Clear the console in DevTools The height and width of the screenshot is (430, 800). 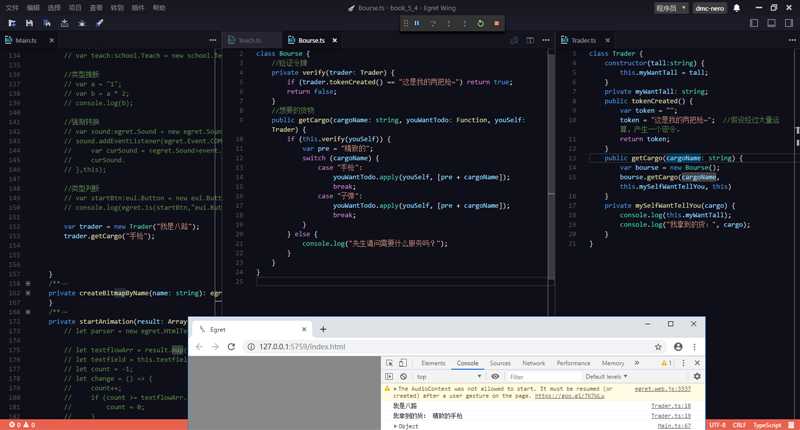(404, 376)
